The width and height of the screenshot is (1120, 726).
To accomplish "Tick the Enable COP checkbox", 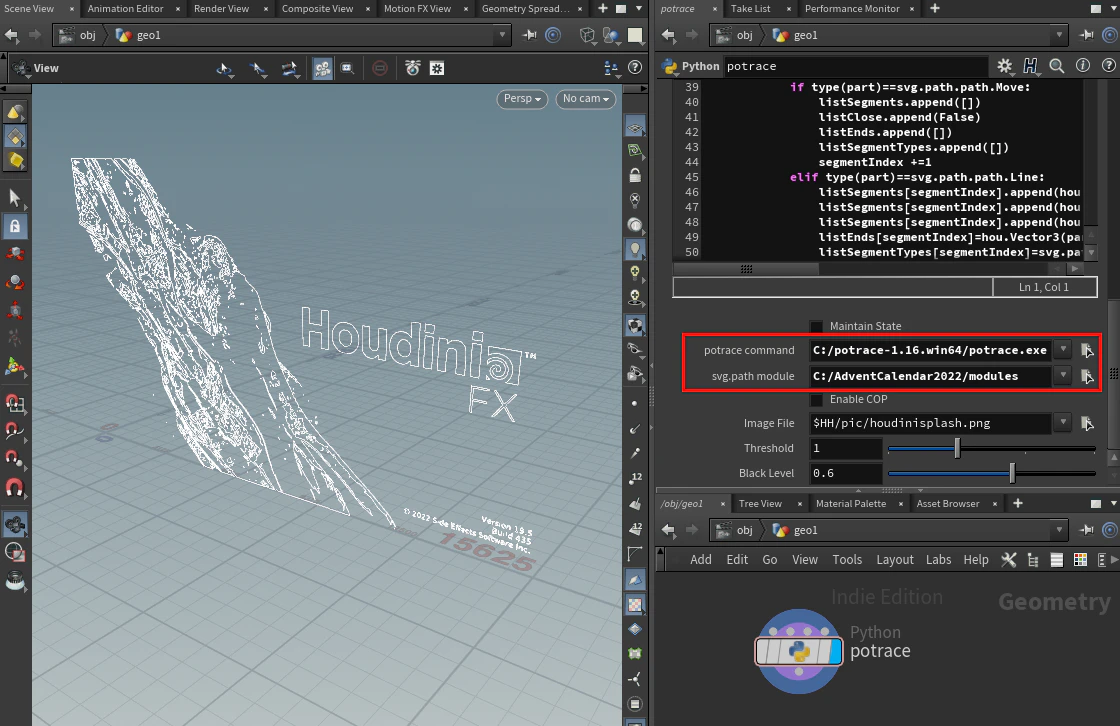I will click(x=816, y=399).
